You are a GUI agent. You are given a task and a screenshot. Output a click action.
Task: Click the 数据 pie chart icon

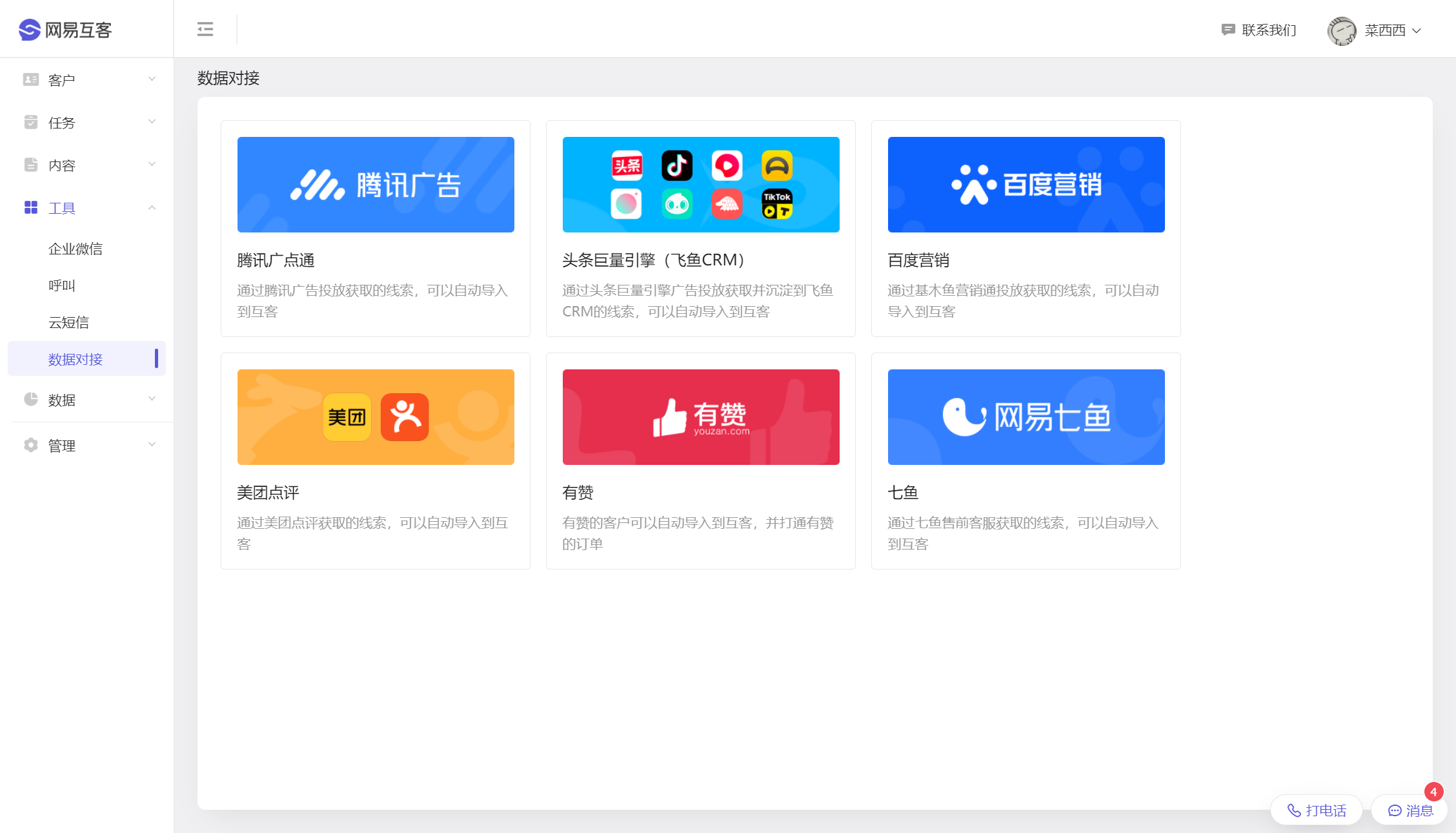(x=31, y=399)
